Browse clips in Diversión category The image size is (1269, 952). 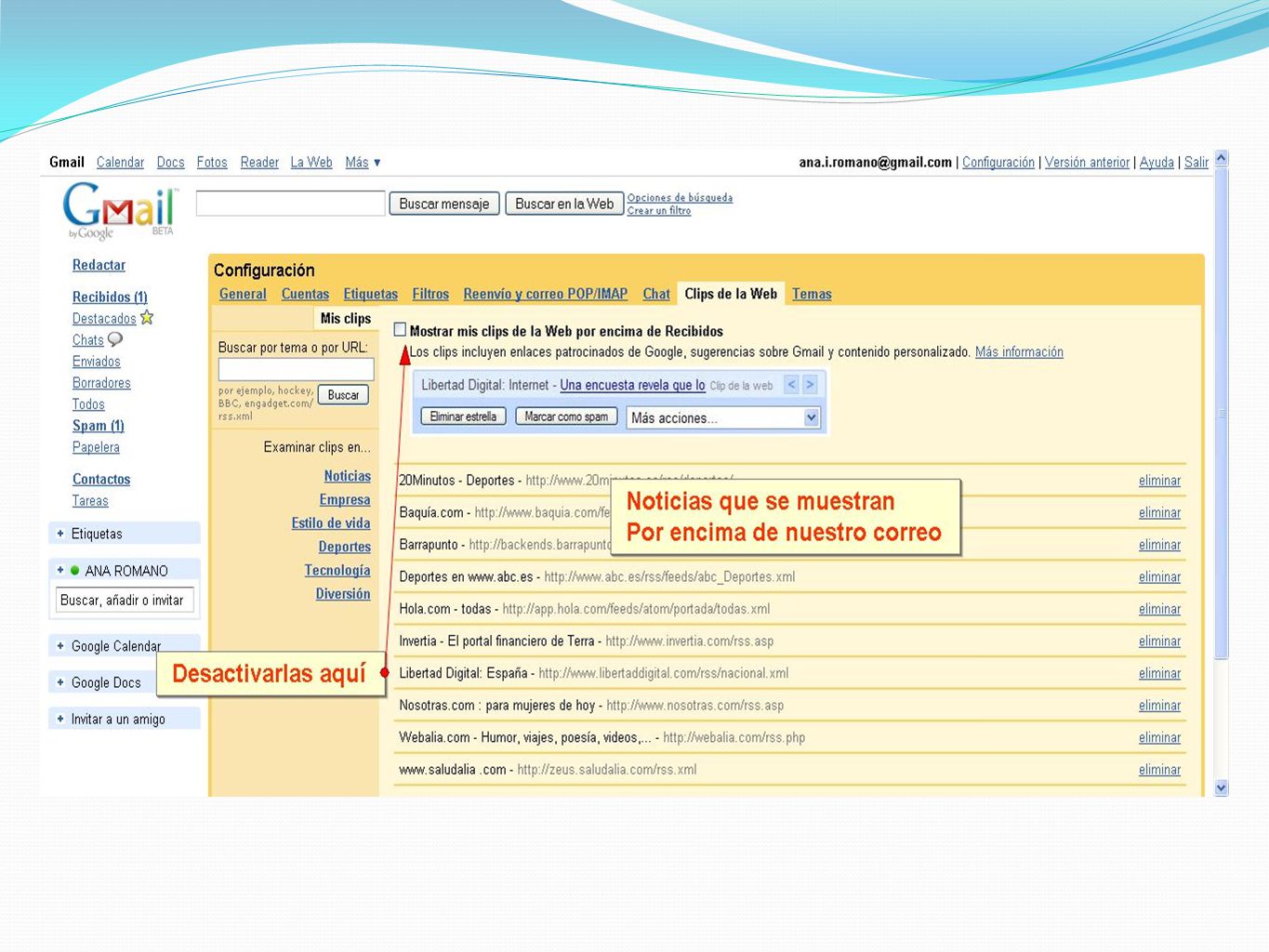point(343,593)
